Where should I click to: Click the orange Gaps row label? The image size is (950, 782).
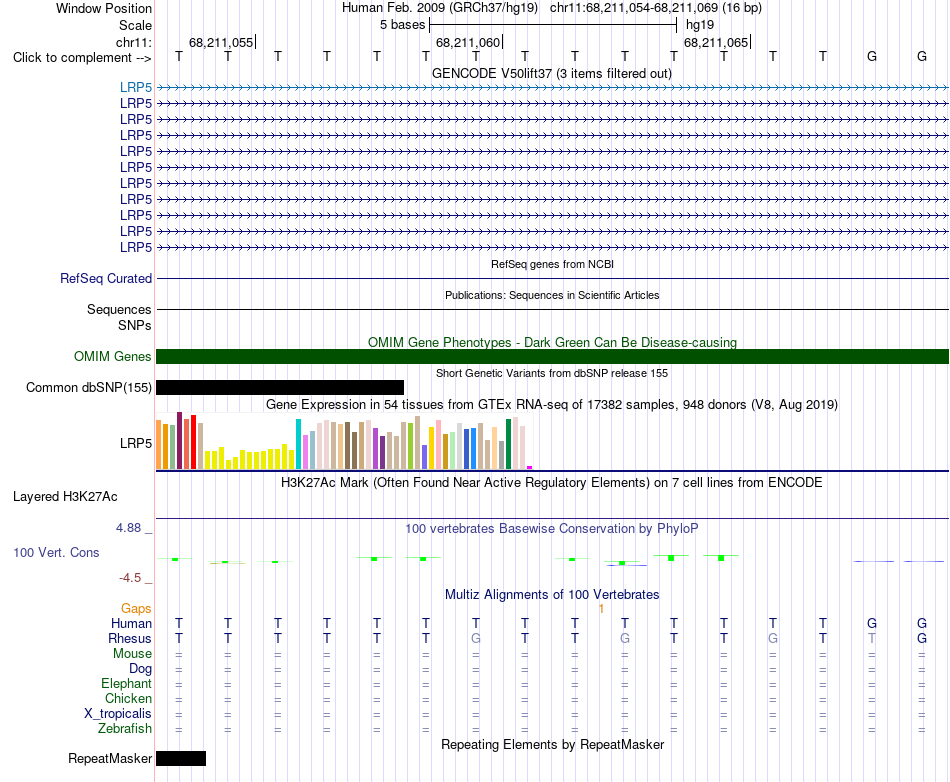[136, 608]
